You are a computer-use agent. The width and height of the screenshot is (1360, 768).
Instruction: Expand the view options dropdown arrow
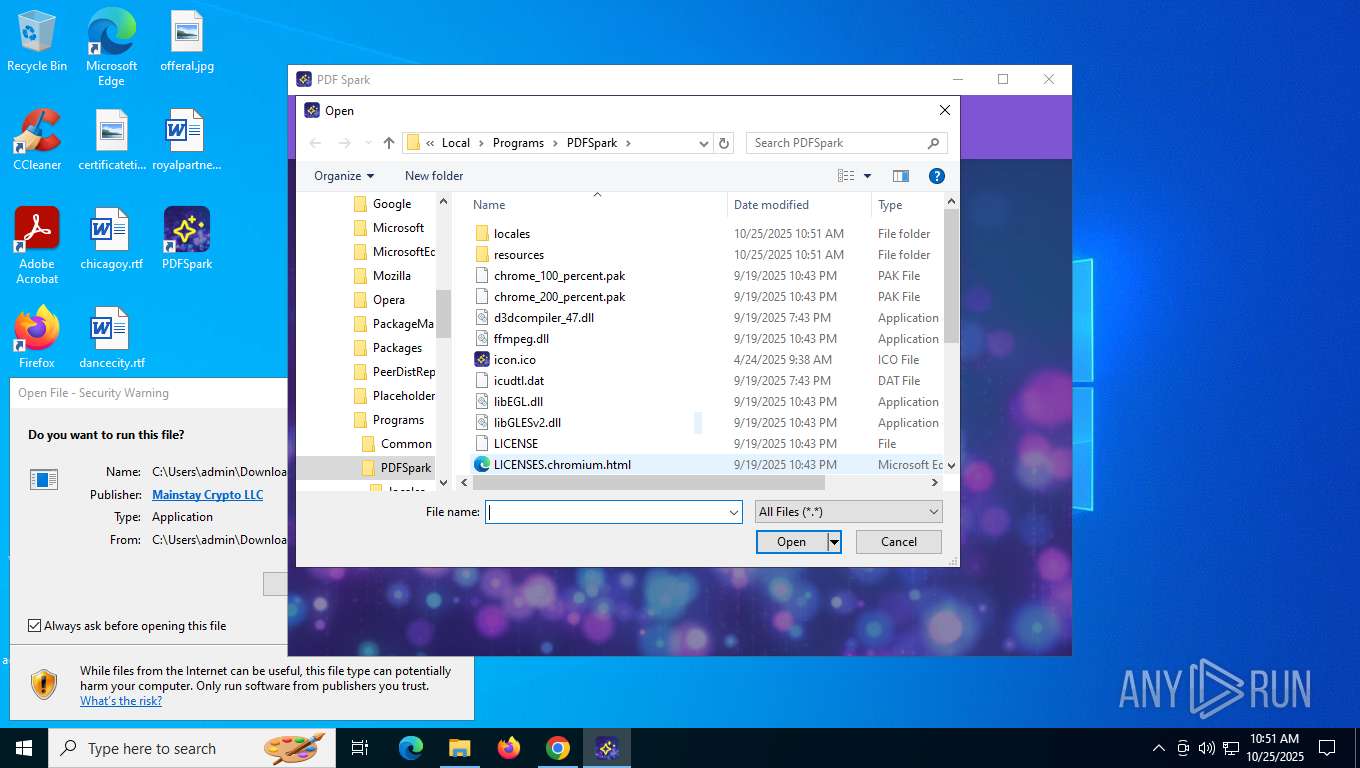pyautogui.click(x=867, y=176)
